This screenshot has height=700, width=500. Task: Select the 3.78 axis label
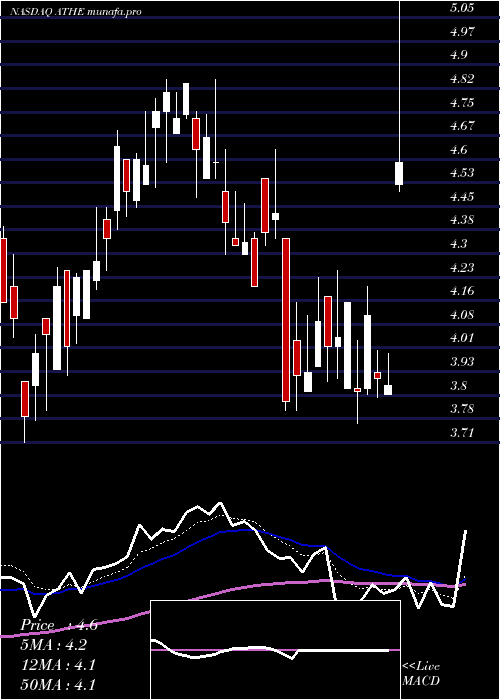[x=462, y=408]
